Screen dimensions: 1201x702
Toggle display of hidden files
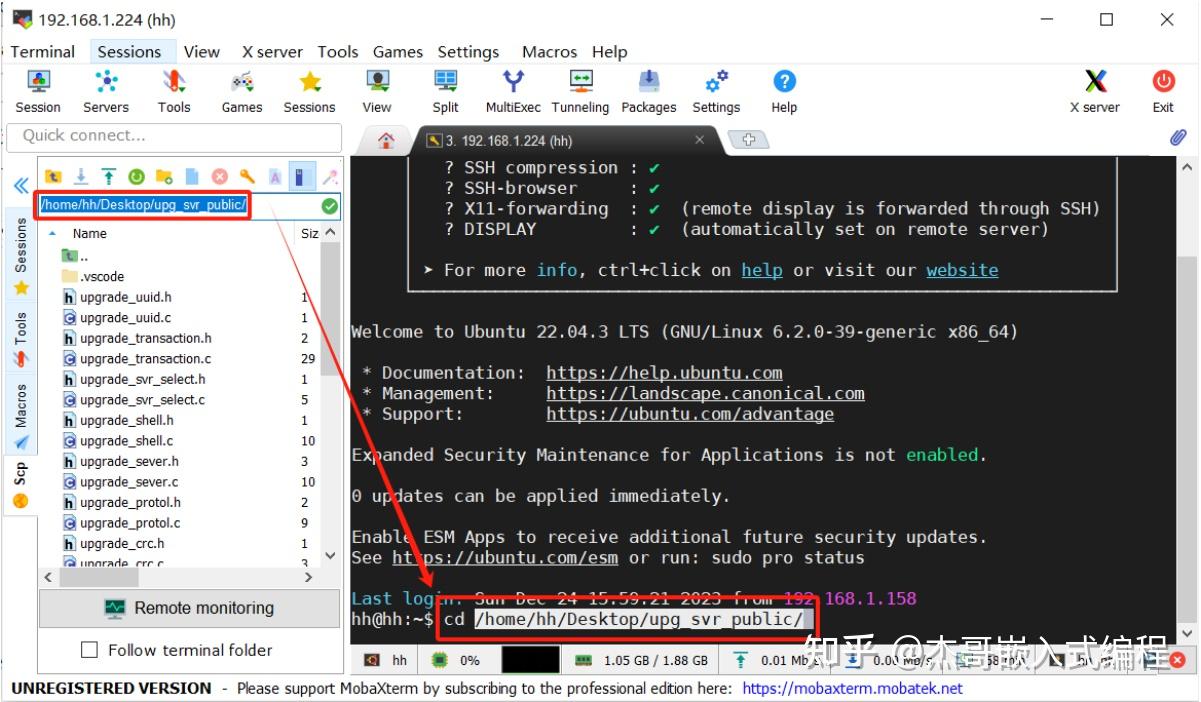click(302, 177)
